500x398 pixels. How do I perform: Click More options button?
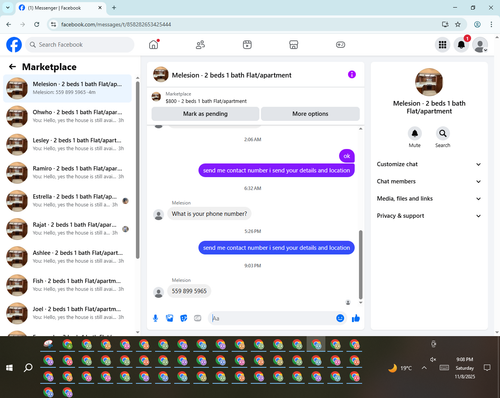pyautogui.click(x=310, y=114)
